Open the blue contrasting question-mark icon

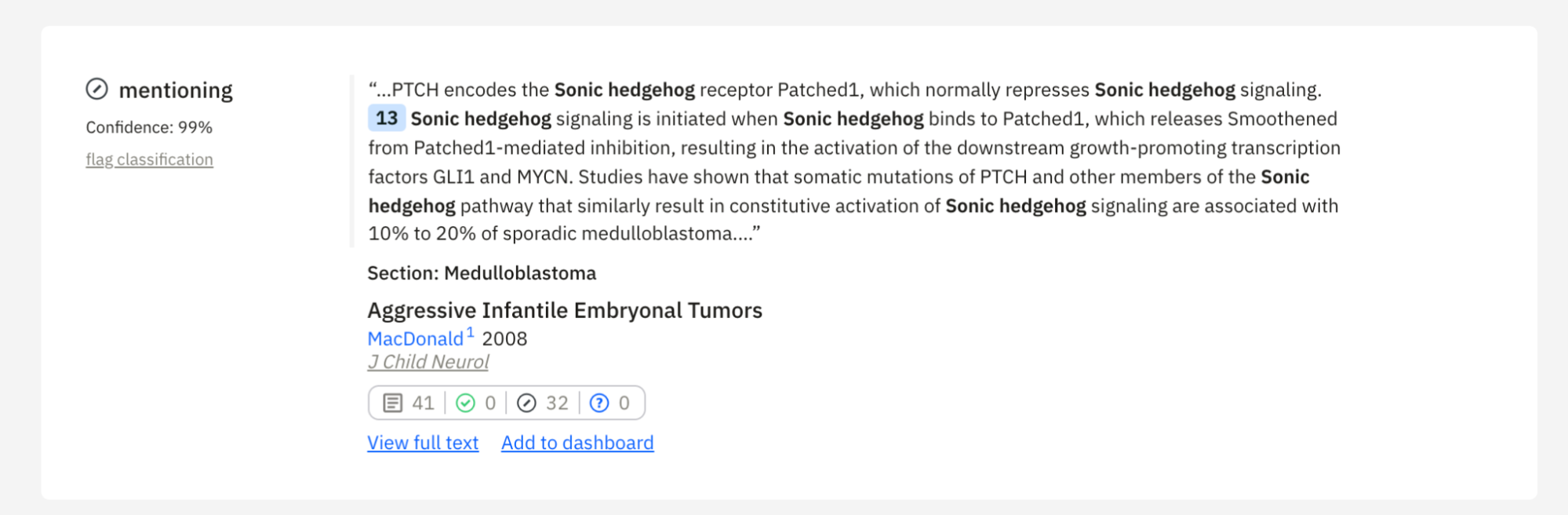(598, 402)
